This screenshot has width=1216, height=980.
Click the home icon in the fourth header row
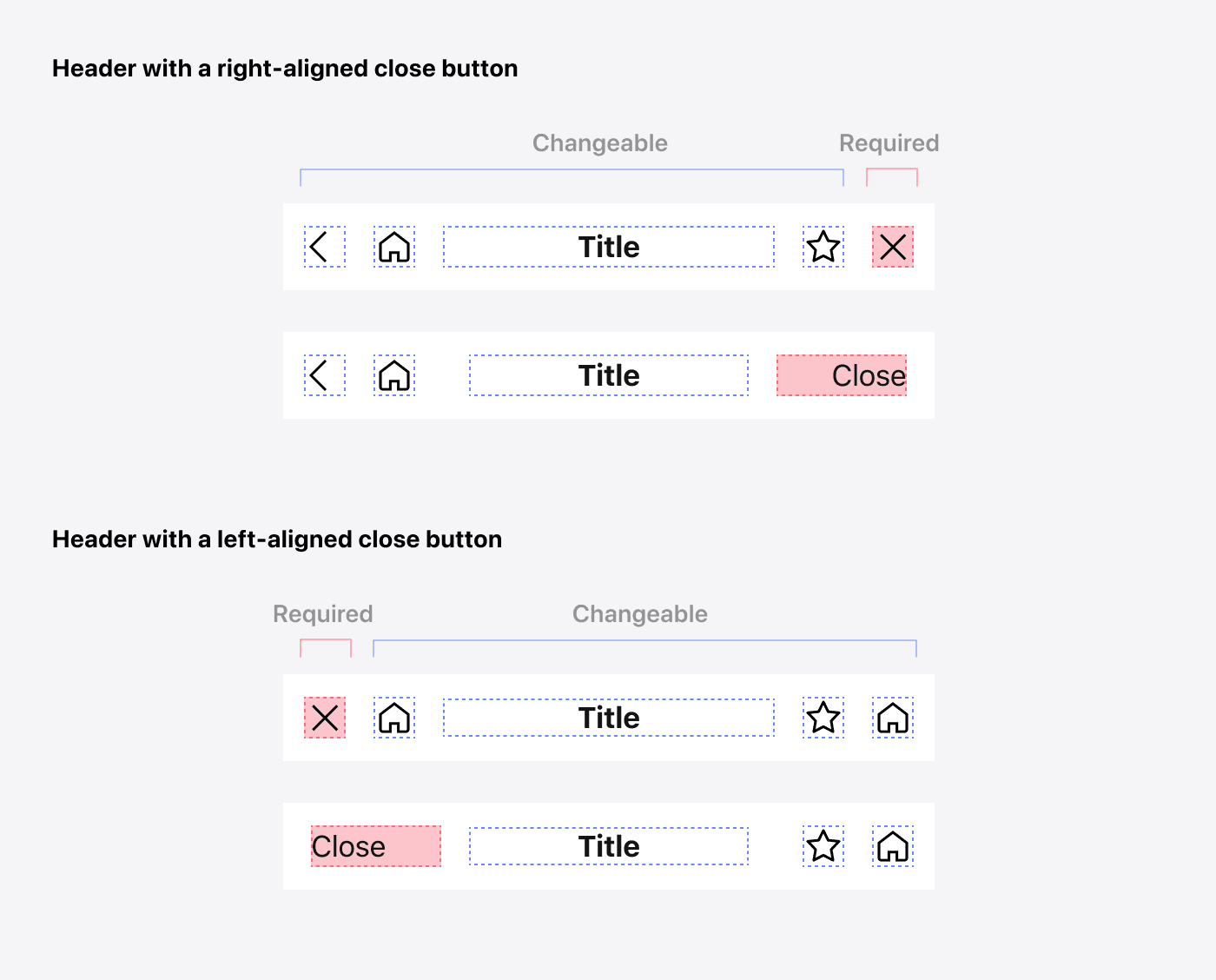(893, 846)
